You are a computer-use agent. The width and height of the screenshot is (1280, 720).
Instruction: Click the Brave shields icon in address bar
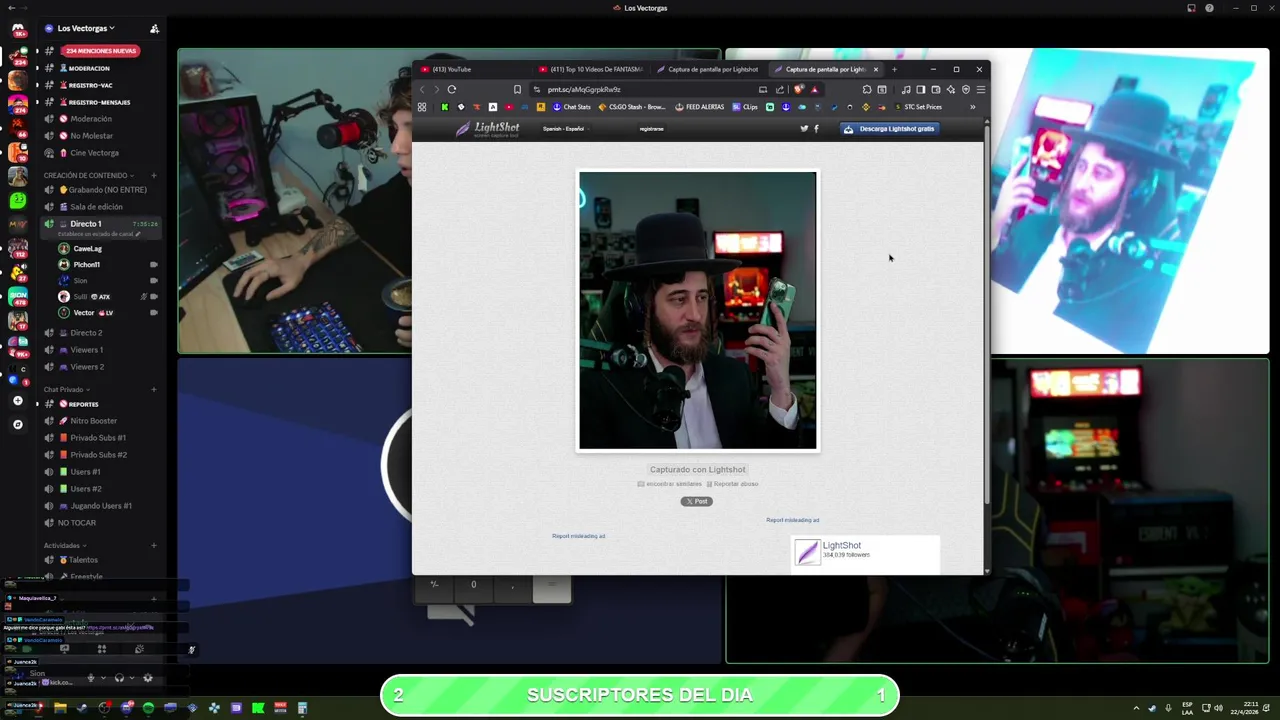(x=798, y=89)
